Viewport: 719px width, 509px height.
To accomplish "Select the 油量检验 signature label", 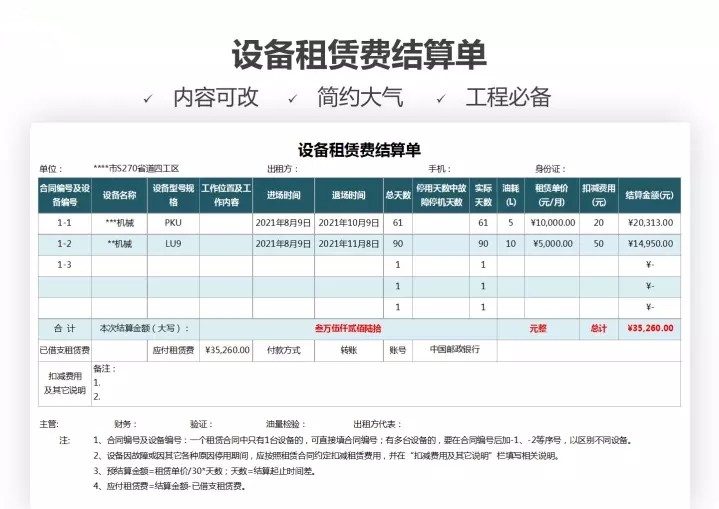I will point(285,425).
